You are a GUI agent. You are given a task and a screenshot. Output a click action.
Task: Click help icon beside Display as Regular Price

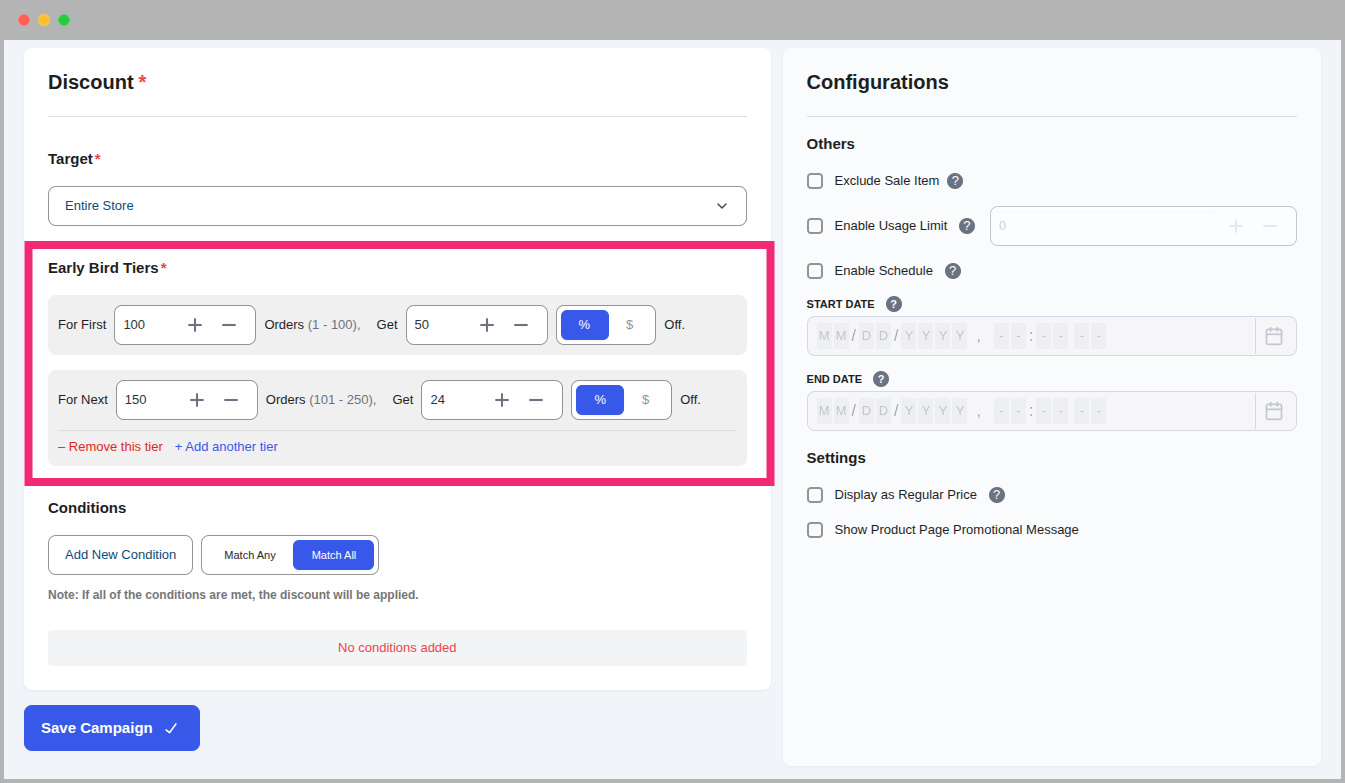(x=997, y=495)
